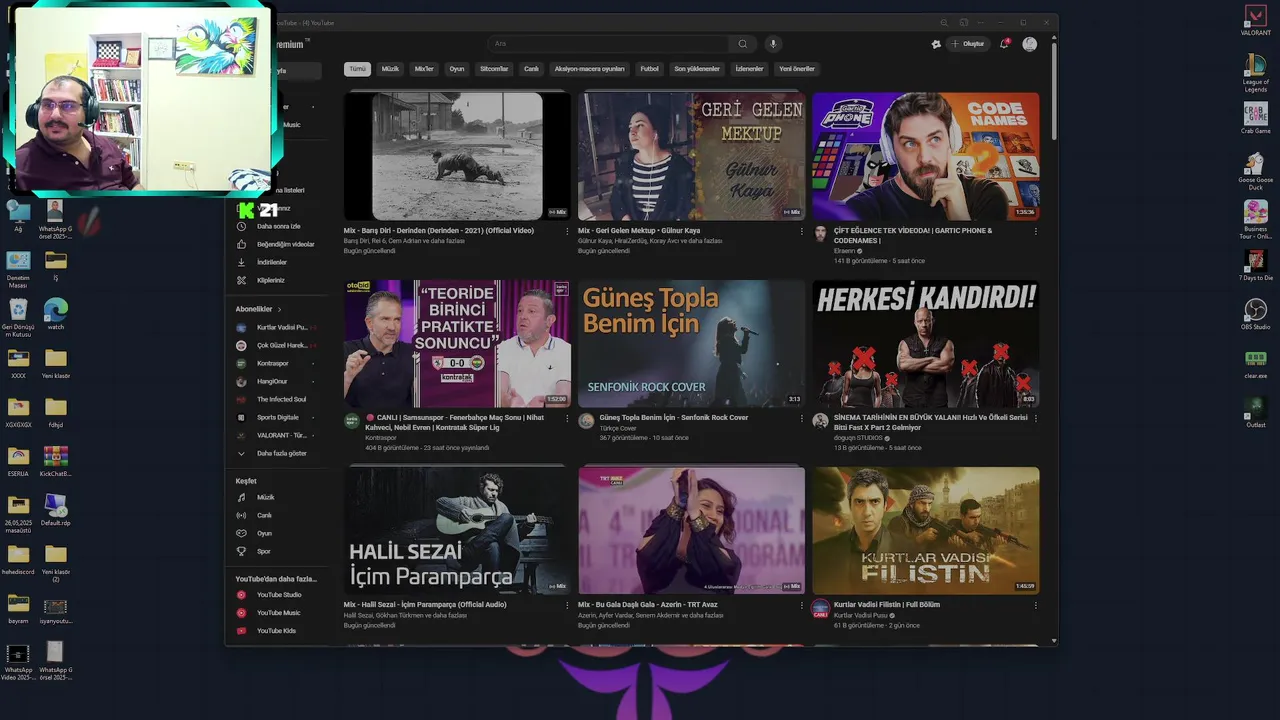The width and height of the screenshot is (1280, 720).
Task: Click the Oluştur create button
Action: coord(968,44)
